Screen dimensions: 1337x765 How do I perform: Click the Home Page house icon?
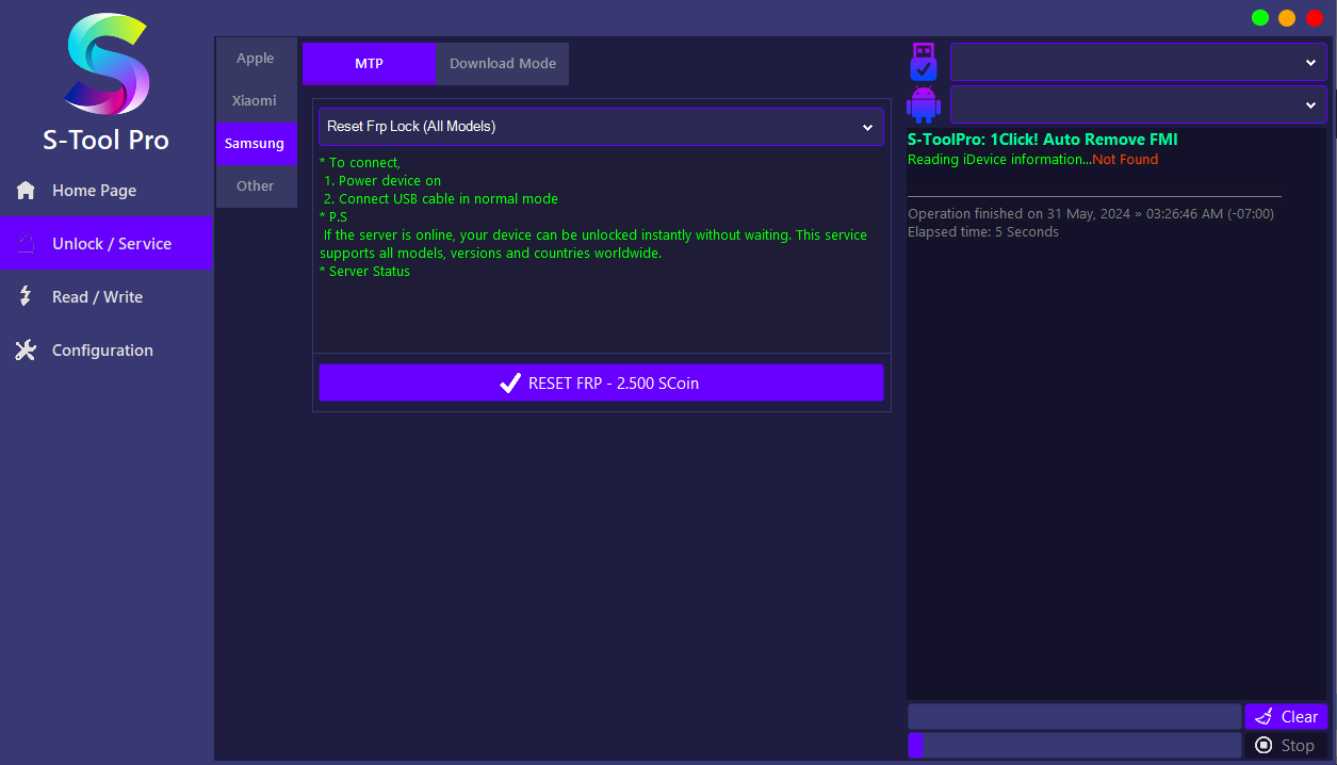(26, 190)
